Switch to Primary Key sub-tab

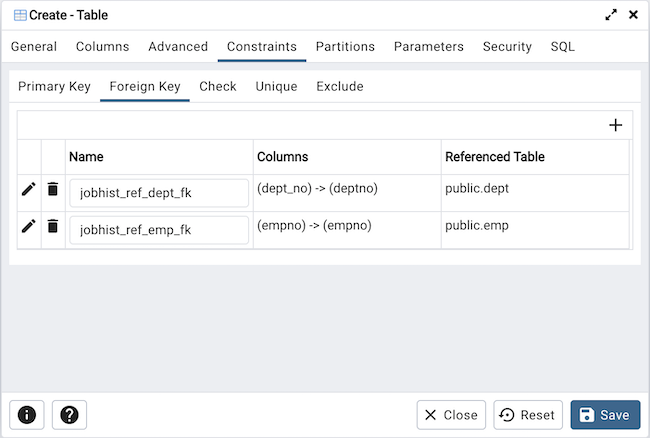pyautogui.click(x=54, y=87)
